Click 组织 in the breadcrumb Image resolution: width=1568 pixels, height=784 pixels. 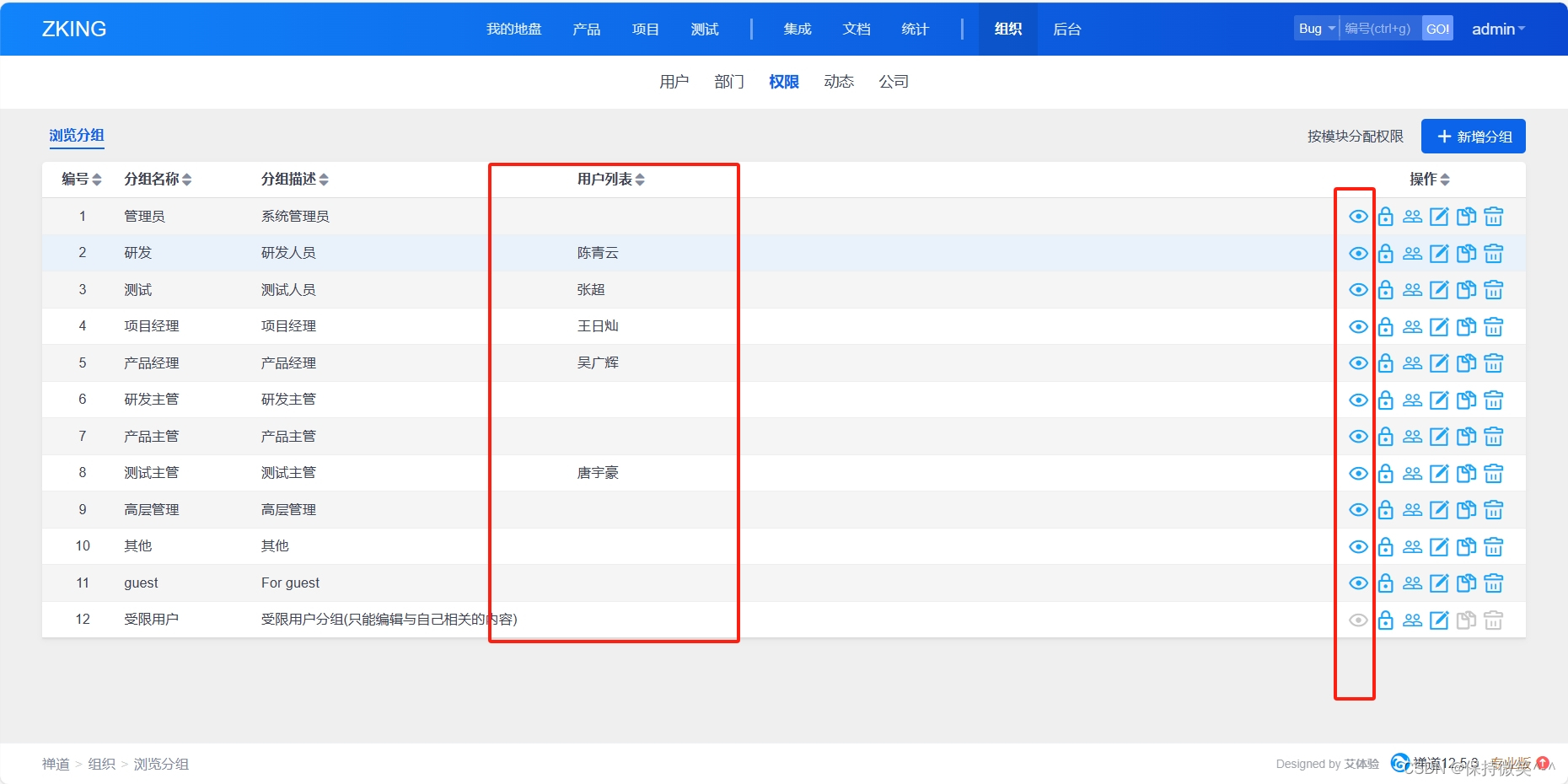(x=102, y=764)
